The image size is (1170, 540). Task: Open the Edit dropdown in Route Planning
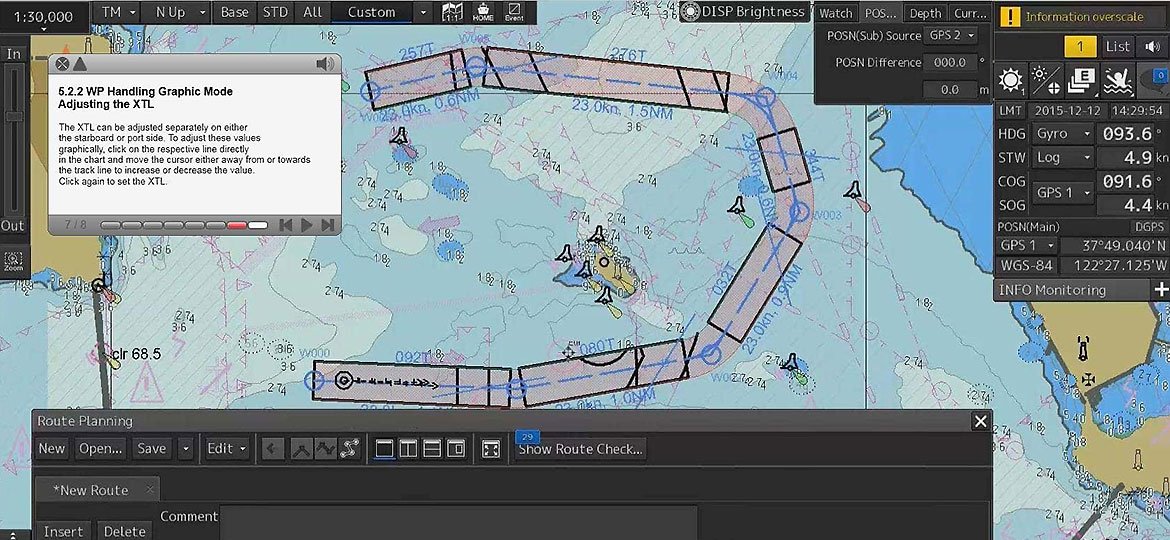227,449
